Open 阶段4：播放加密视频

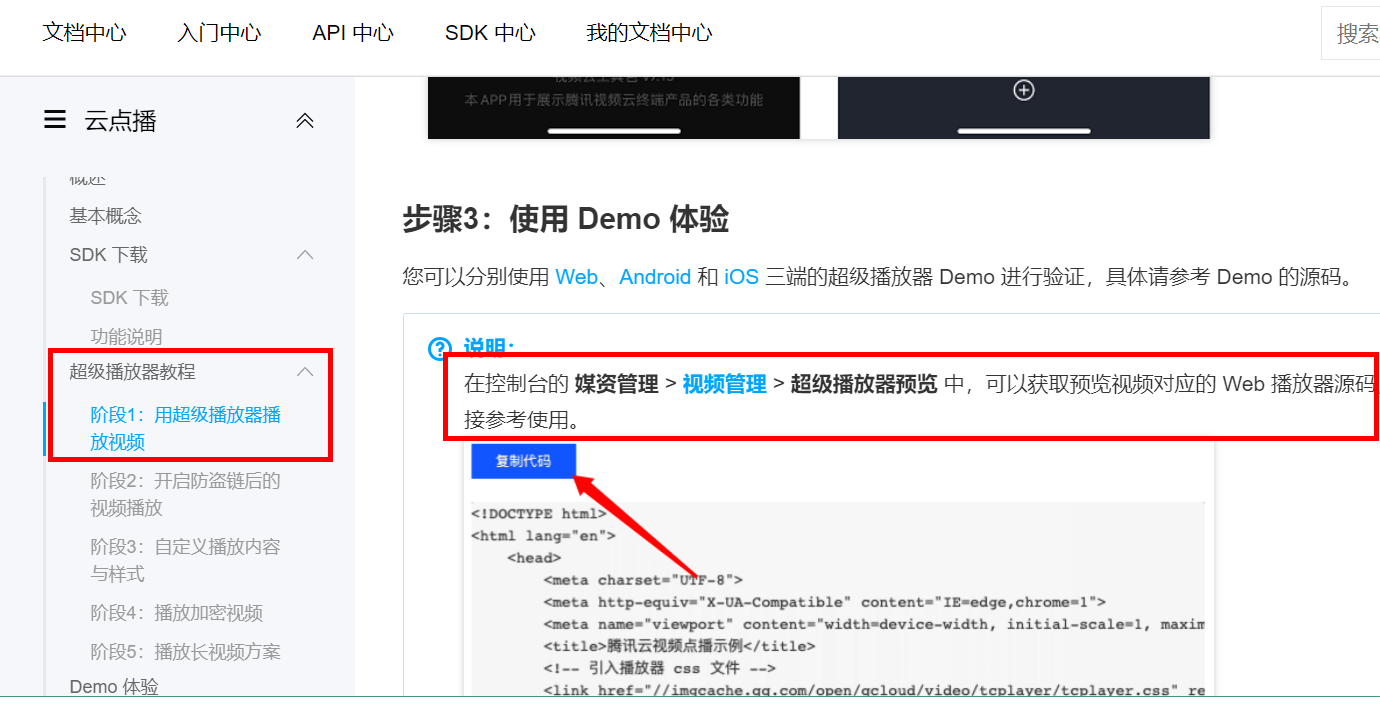(x=177, y=613)
